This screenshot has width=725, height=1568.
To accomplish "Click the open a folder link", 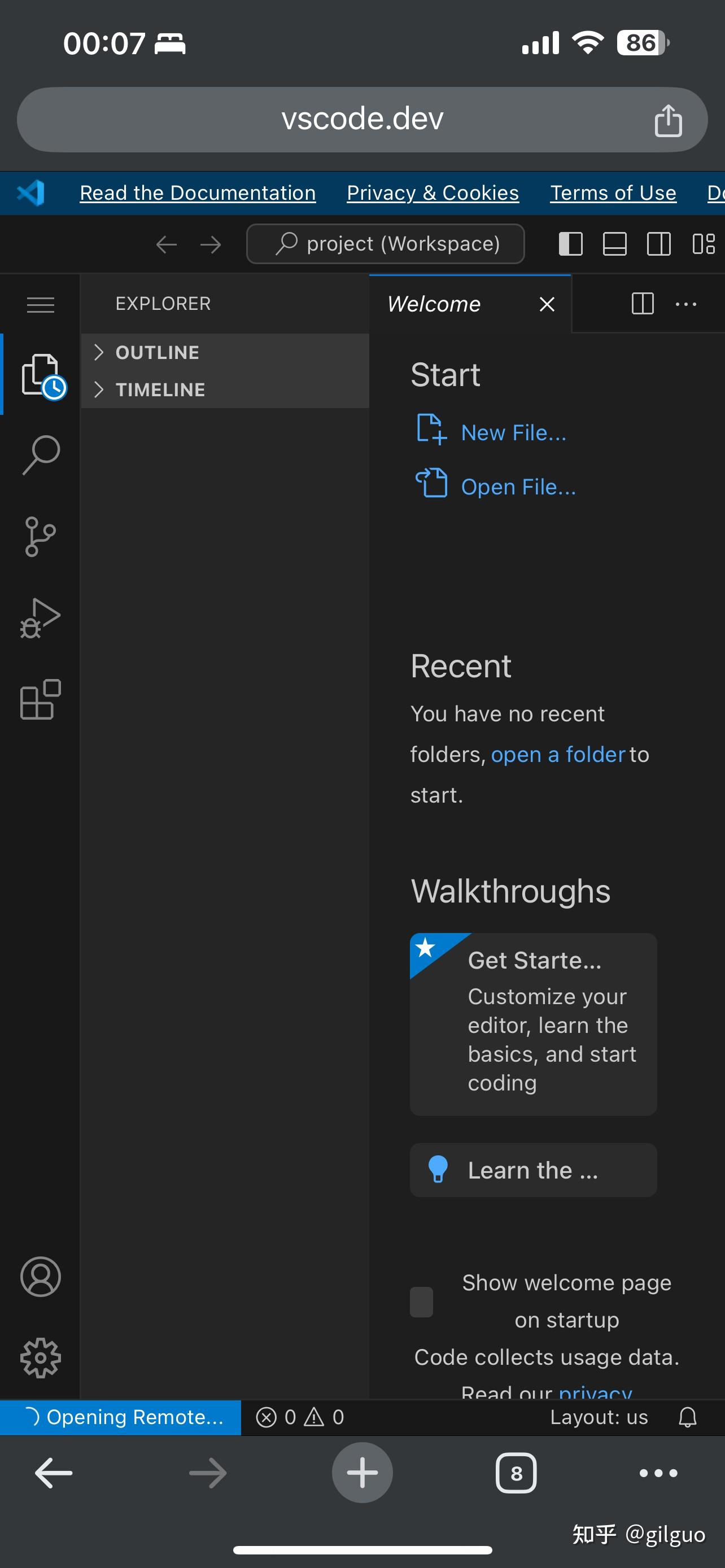I will pos(558,754).
